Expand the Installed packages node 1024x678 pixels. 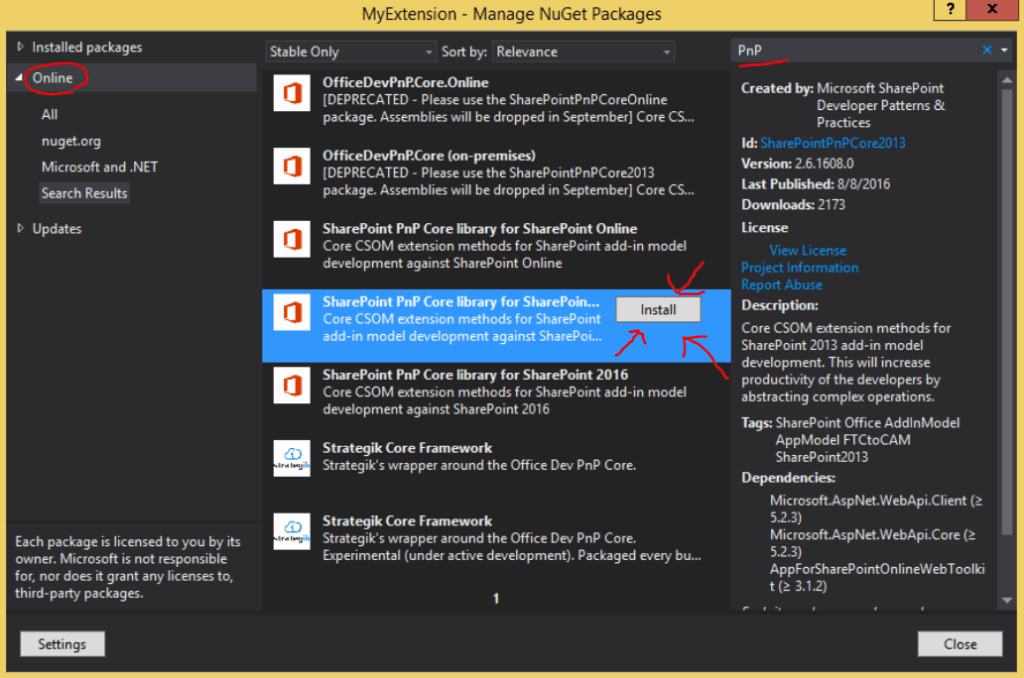click(x=21, y=47)
